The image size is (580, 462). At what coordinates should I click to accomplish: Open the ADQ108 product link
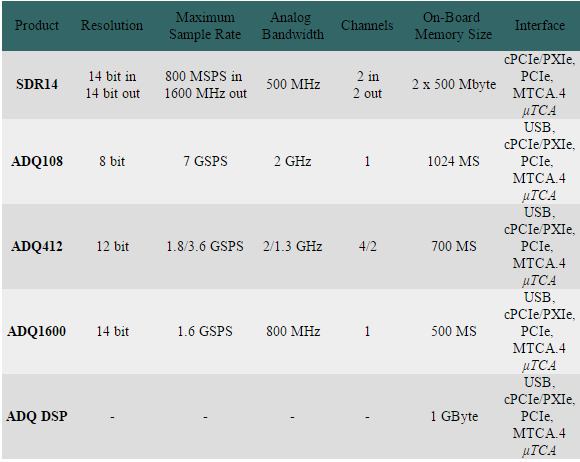(37, 161)
